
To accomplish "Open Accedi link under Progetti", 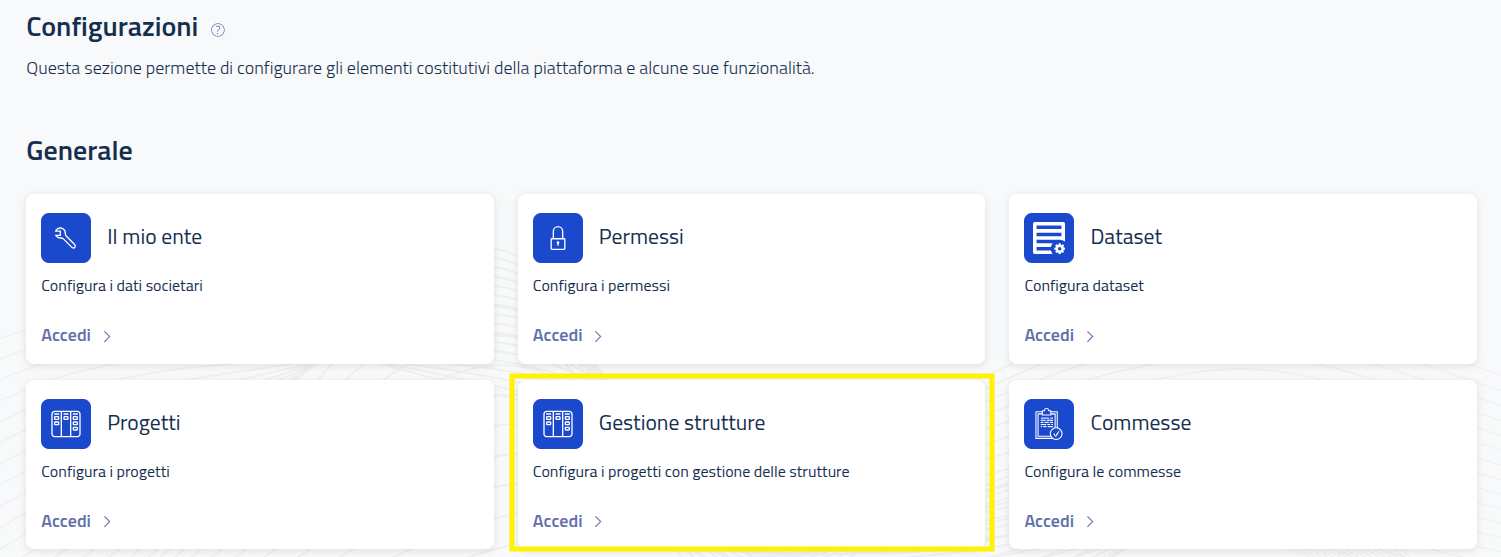I will (x=76, y=521).
